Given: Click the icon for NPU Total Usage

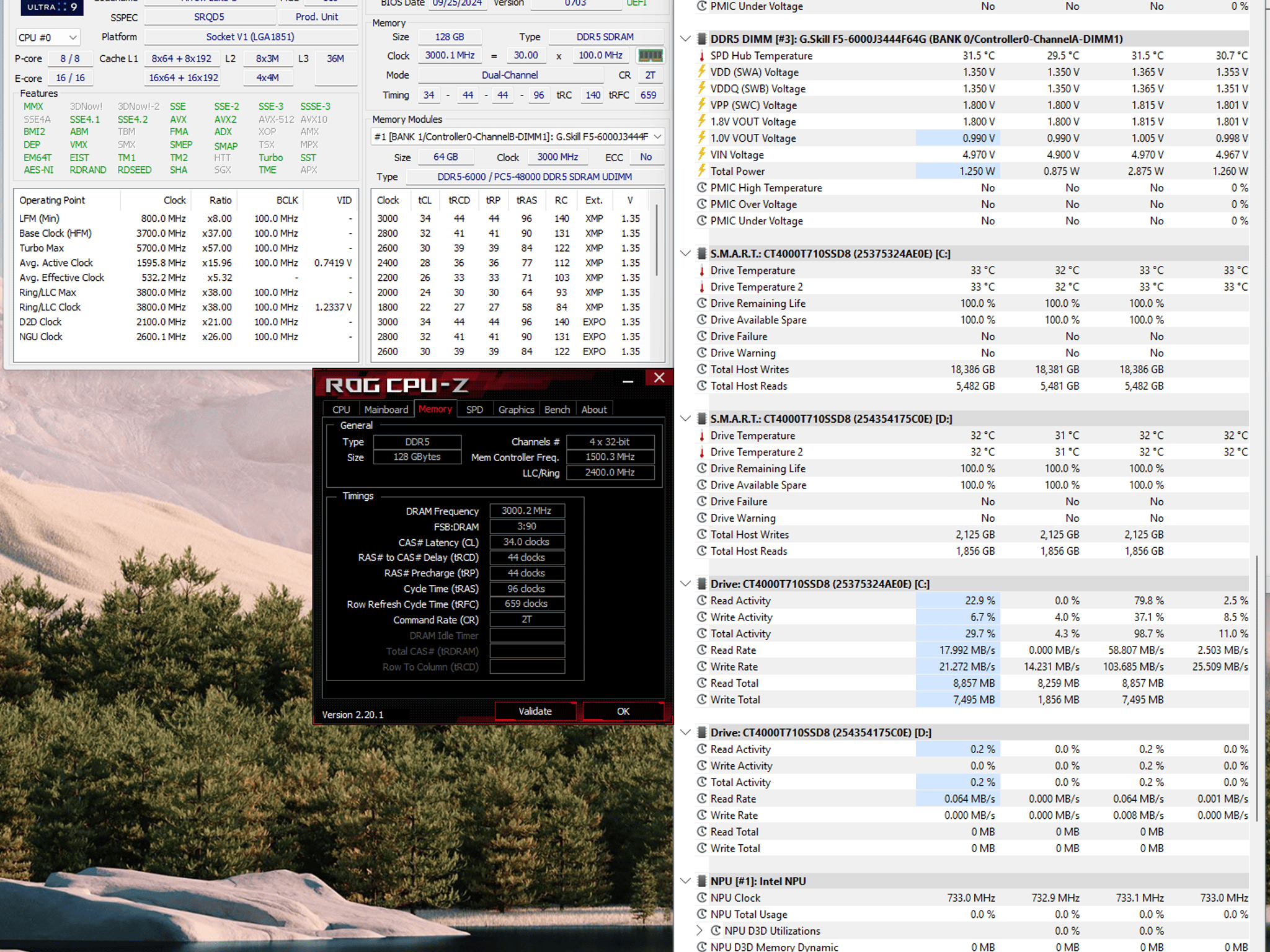Looking at the screenshot, I should (701, 914).
